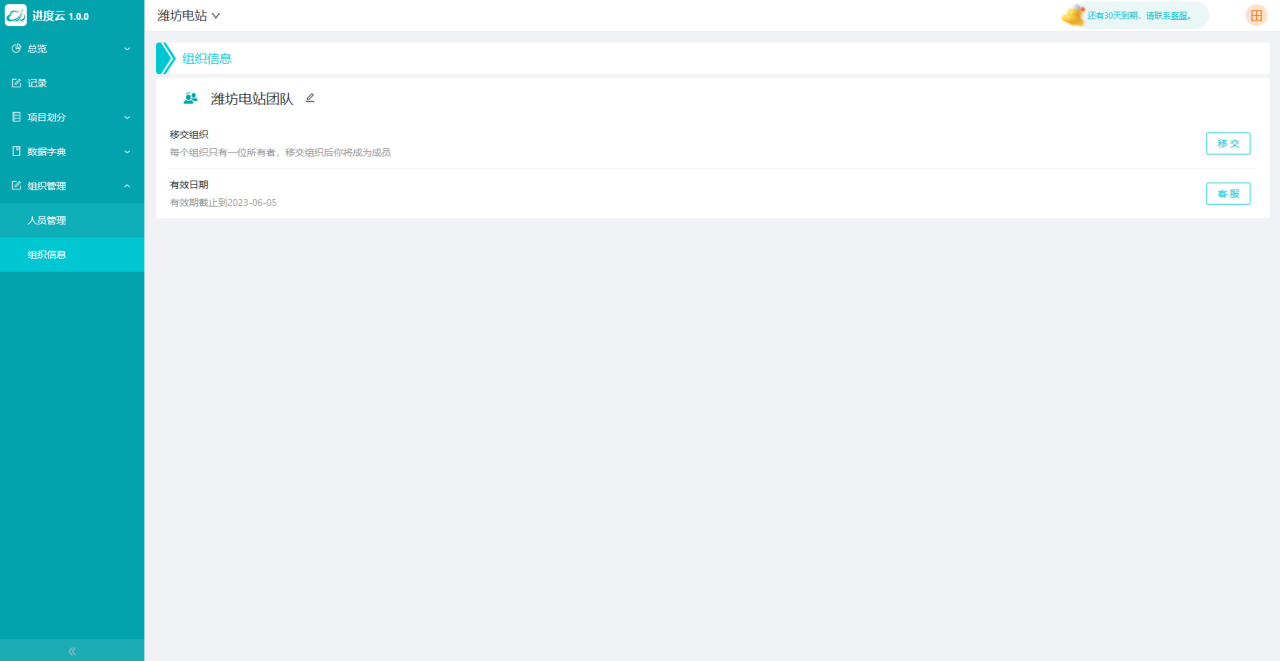Viewport: 1280px width, 661px height.
Task: Collapse the 组织管理 submenu arrow
Action: [127, 186]
